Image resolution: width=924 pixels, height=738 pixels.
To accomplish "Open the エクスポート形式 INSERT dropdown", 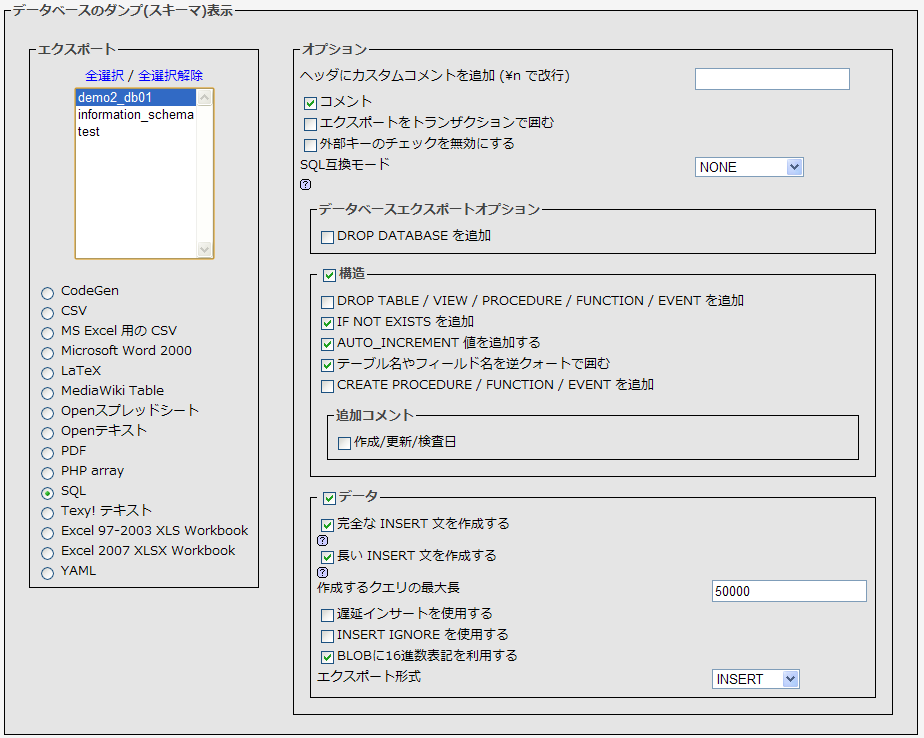I will [x=756, y=679].
